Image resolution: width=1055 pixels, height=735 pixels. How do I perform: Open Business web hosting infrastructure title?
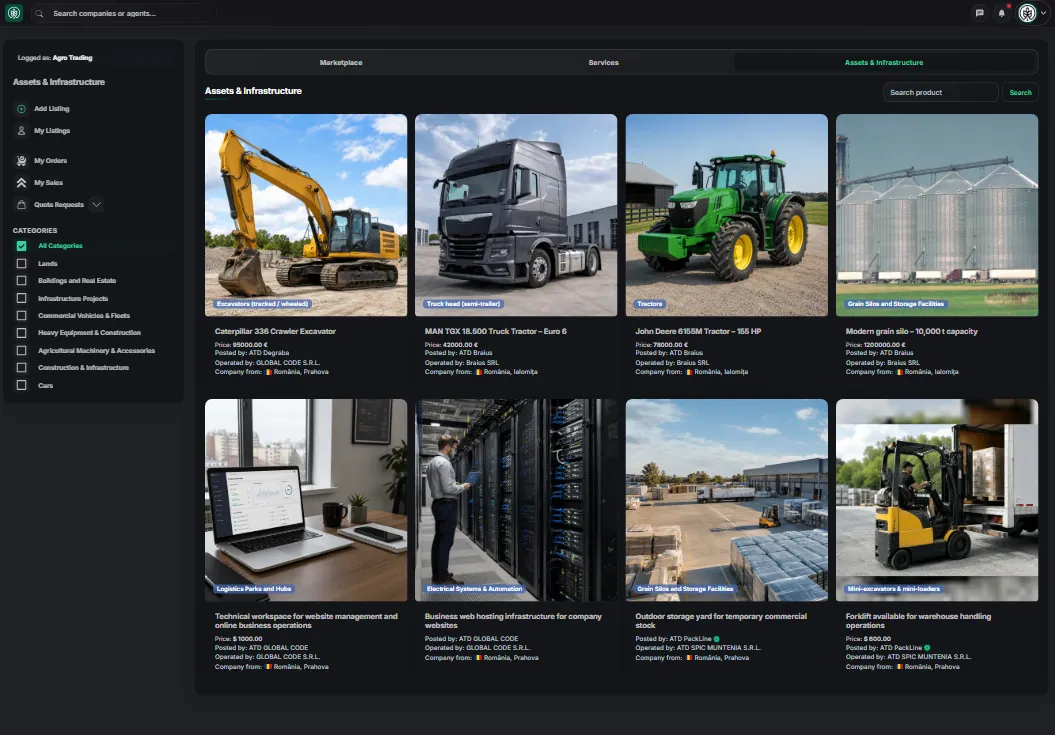pyautogui.click(x=513, y=621)
